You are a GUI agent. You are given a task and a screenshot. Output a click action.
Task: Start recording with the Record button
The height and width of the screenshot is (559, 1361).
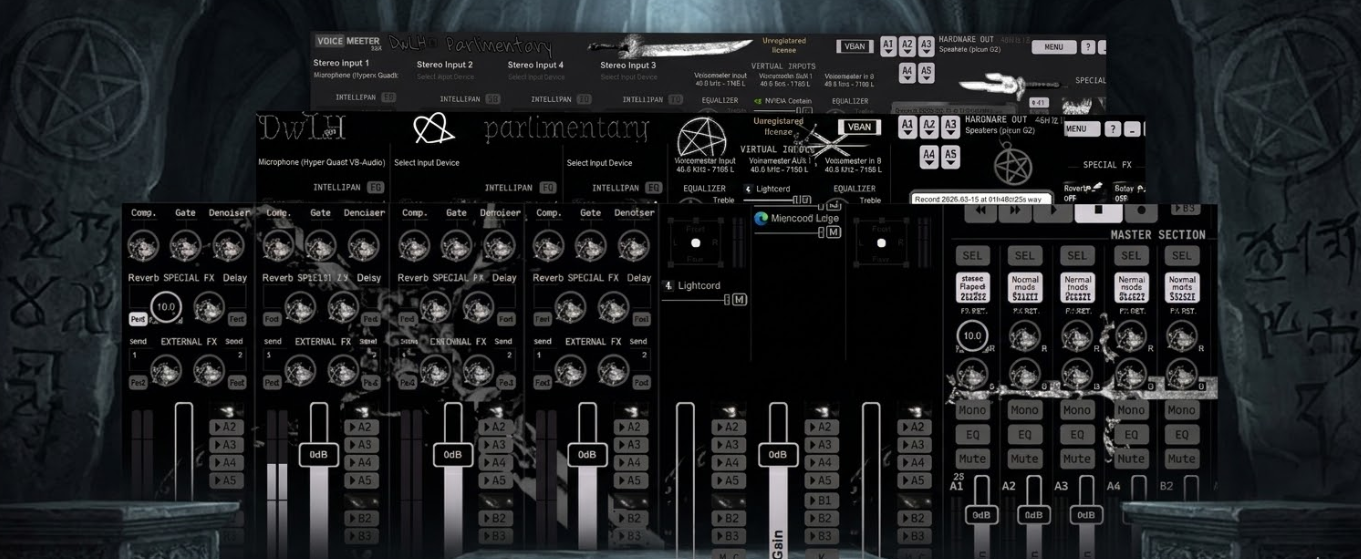(1140, 211)
